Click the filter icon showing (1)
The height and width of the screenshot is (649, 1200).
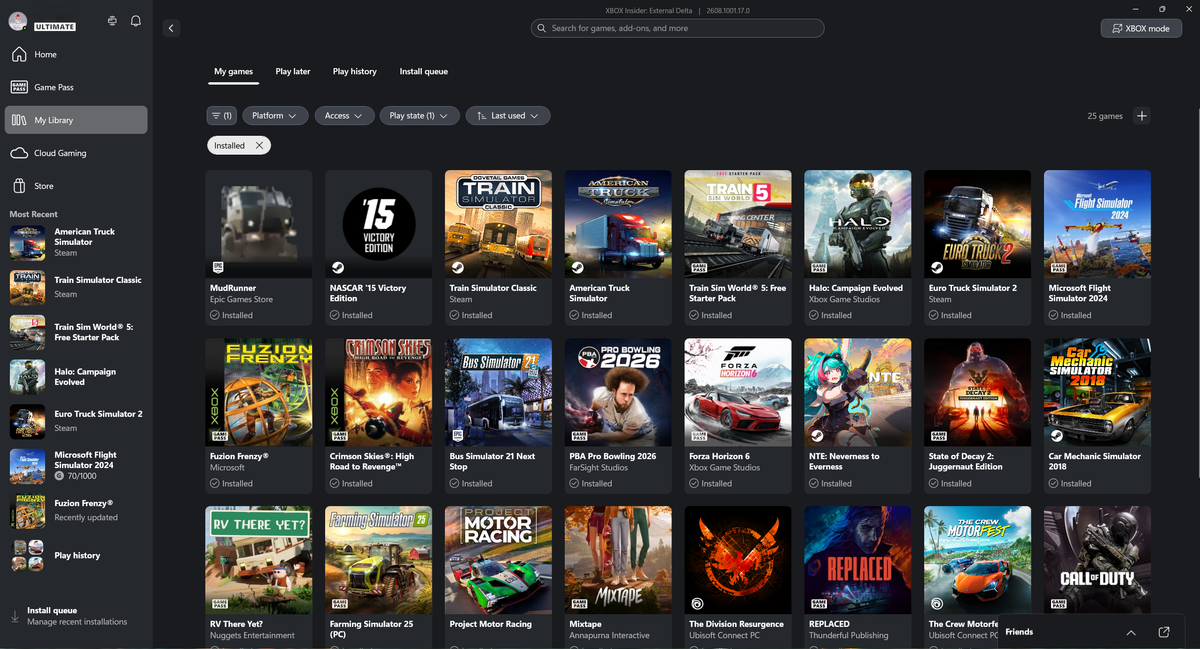(221, 116)
